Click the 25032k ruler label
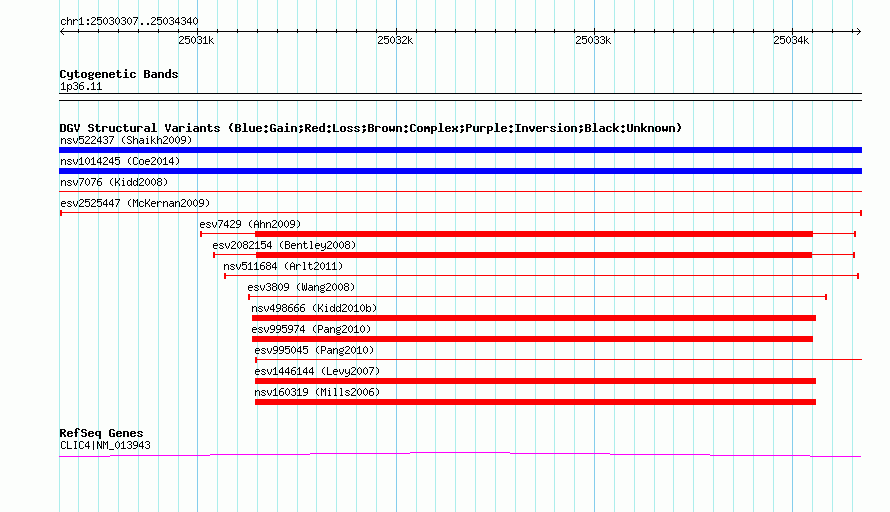 point(395,40)
